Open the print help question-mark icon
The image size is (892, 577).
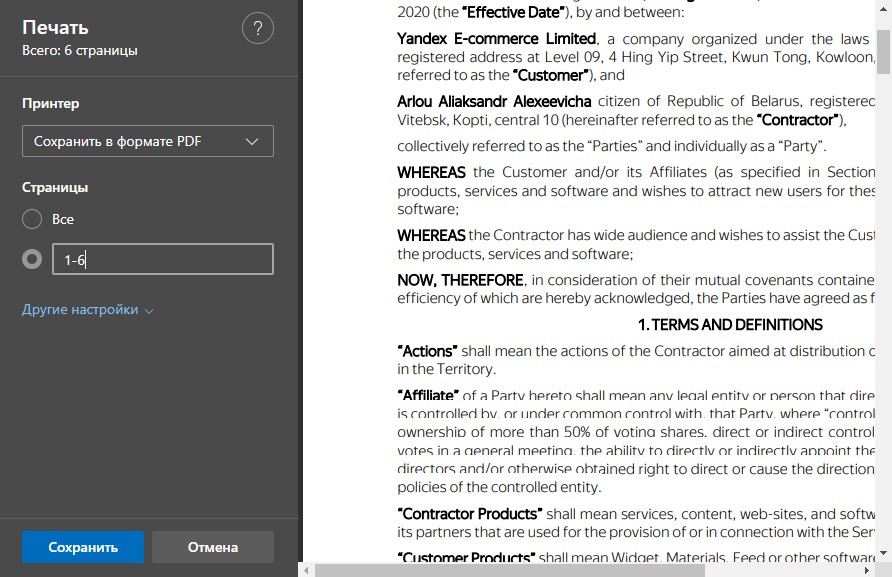(258, 28)
